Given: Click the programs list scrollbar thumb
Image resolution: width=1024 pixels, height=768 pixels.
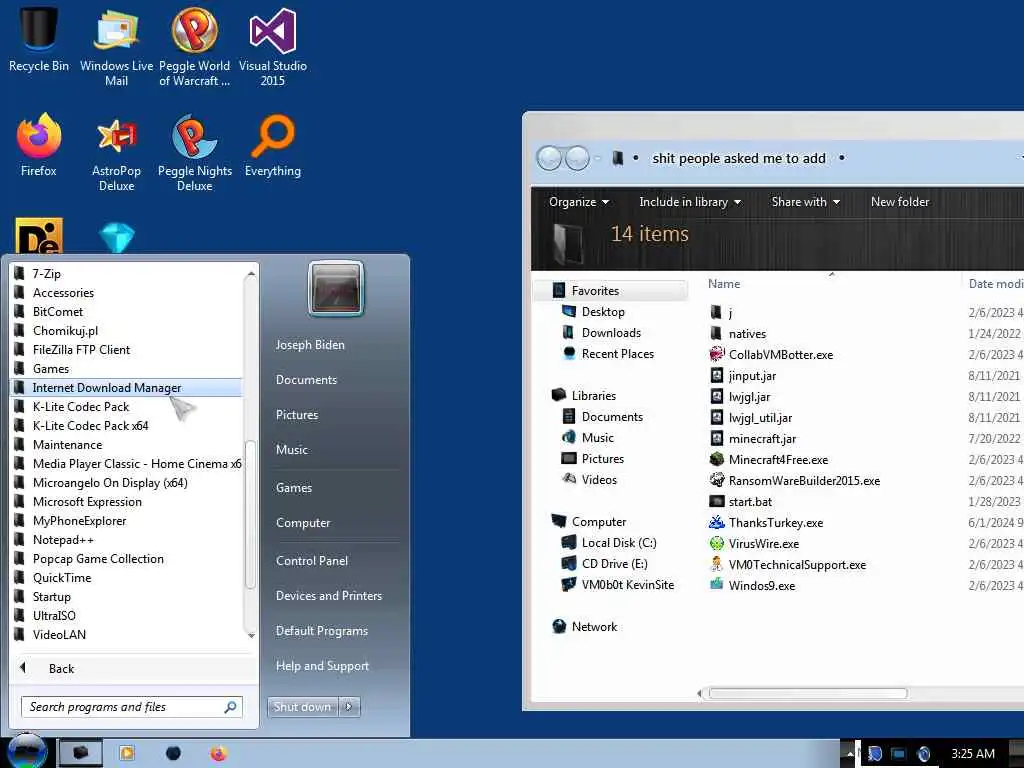Looking at the screenshot, I should pyautogui.click(x=249, y=515).
